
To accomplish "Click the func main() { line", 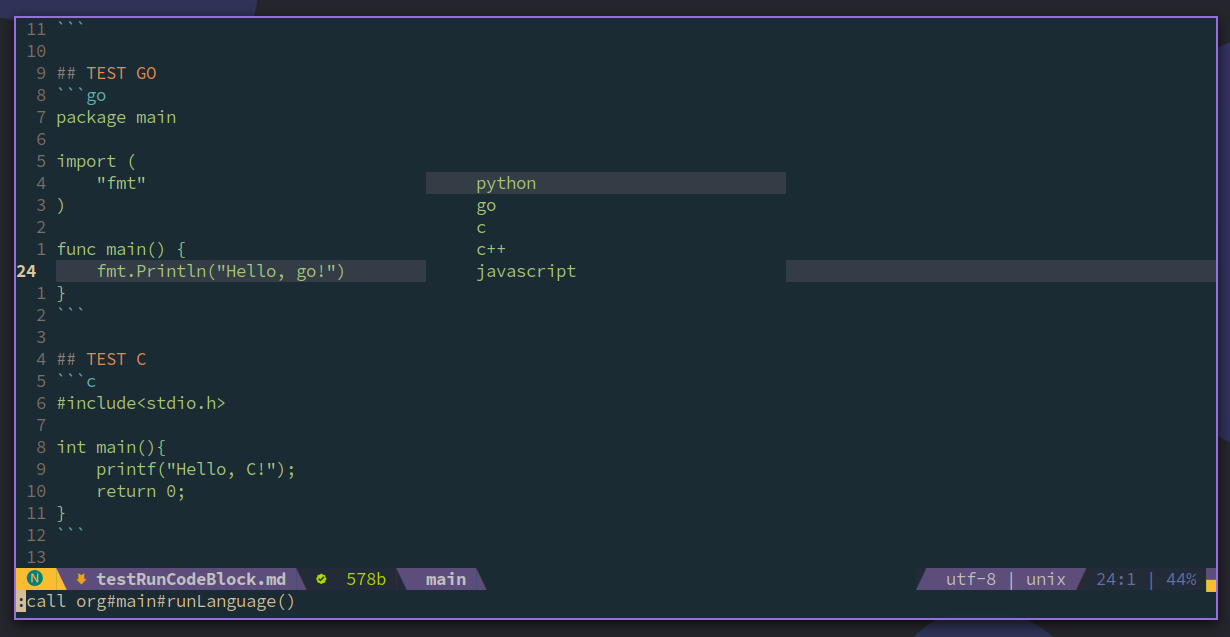I will tap(121, 249).
